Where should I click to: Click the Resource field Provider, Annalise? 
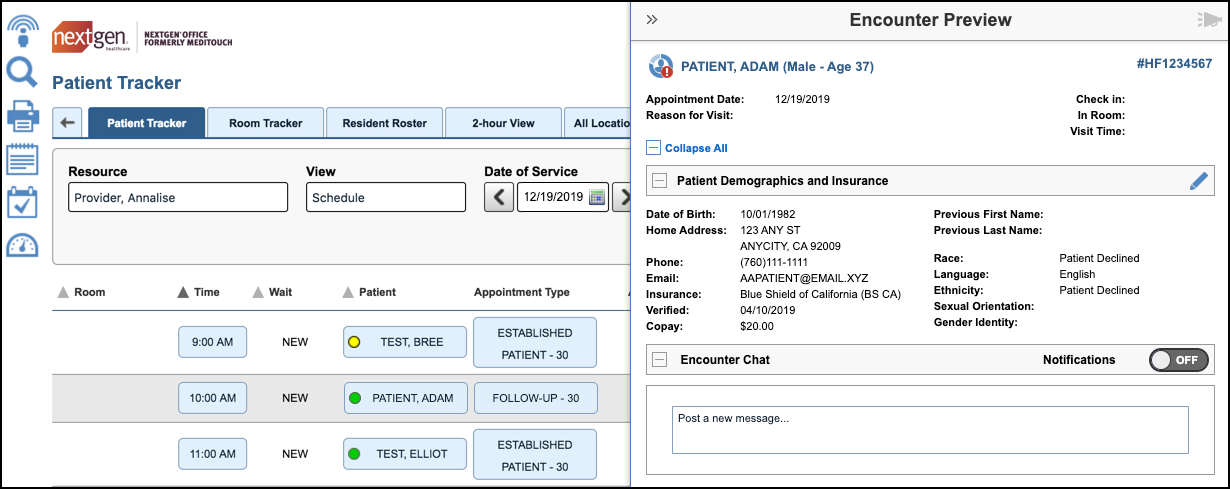coord(178,197)
